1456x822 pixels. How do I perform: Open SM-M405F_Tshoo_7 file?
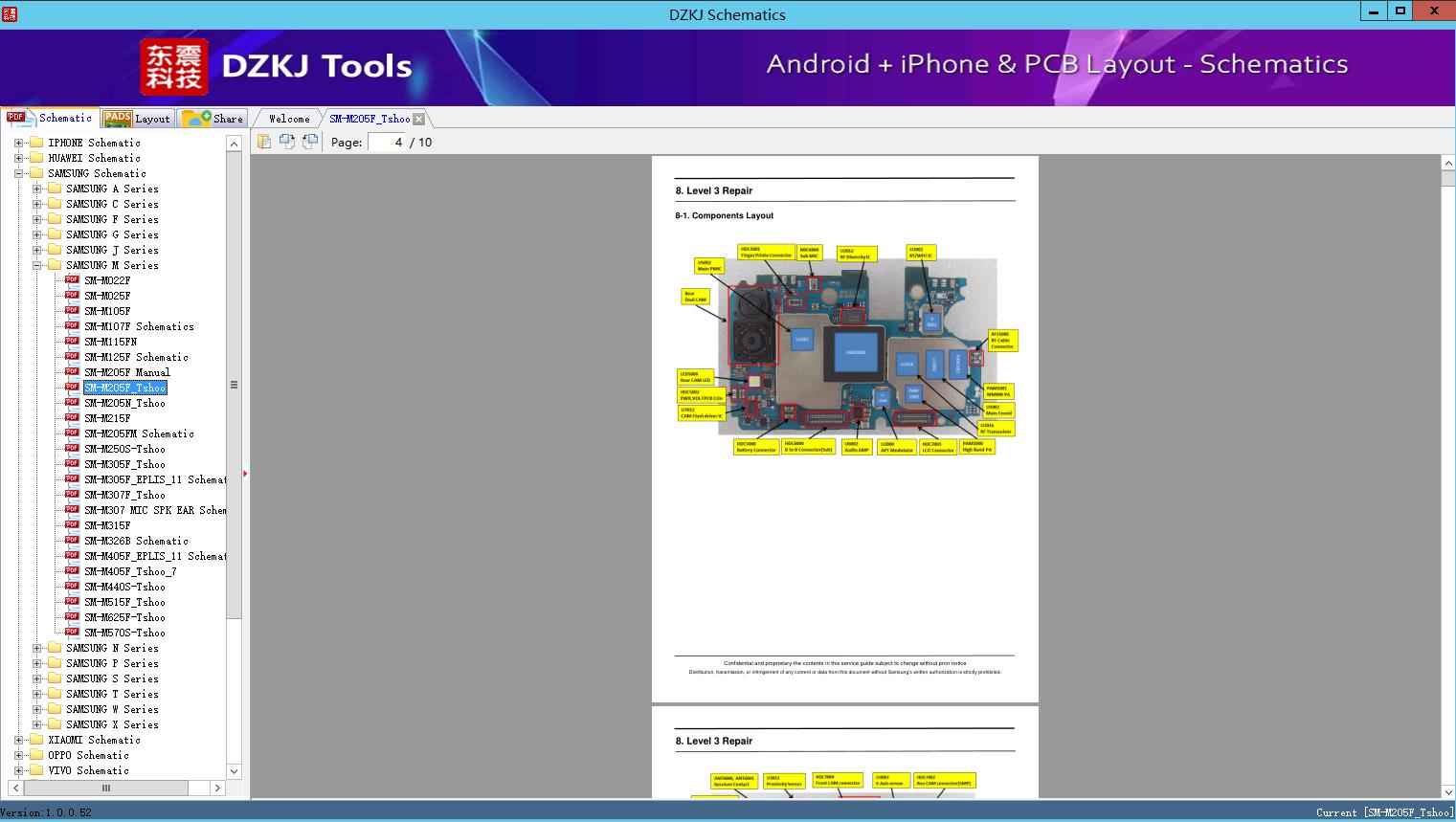pos(130,571)
